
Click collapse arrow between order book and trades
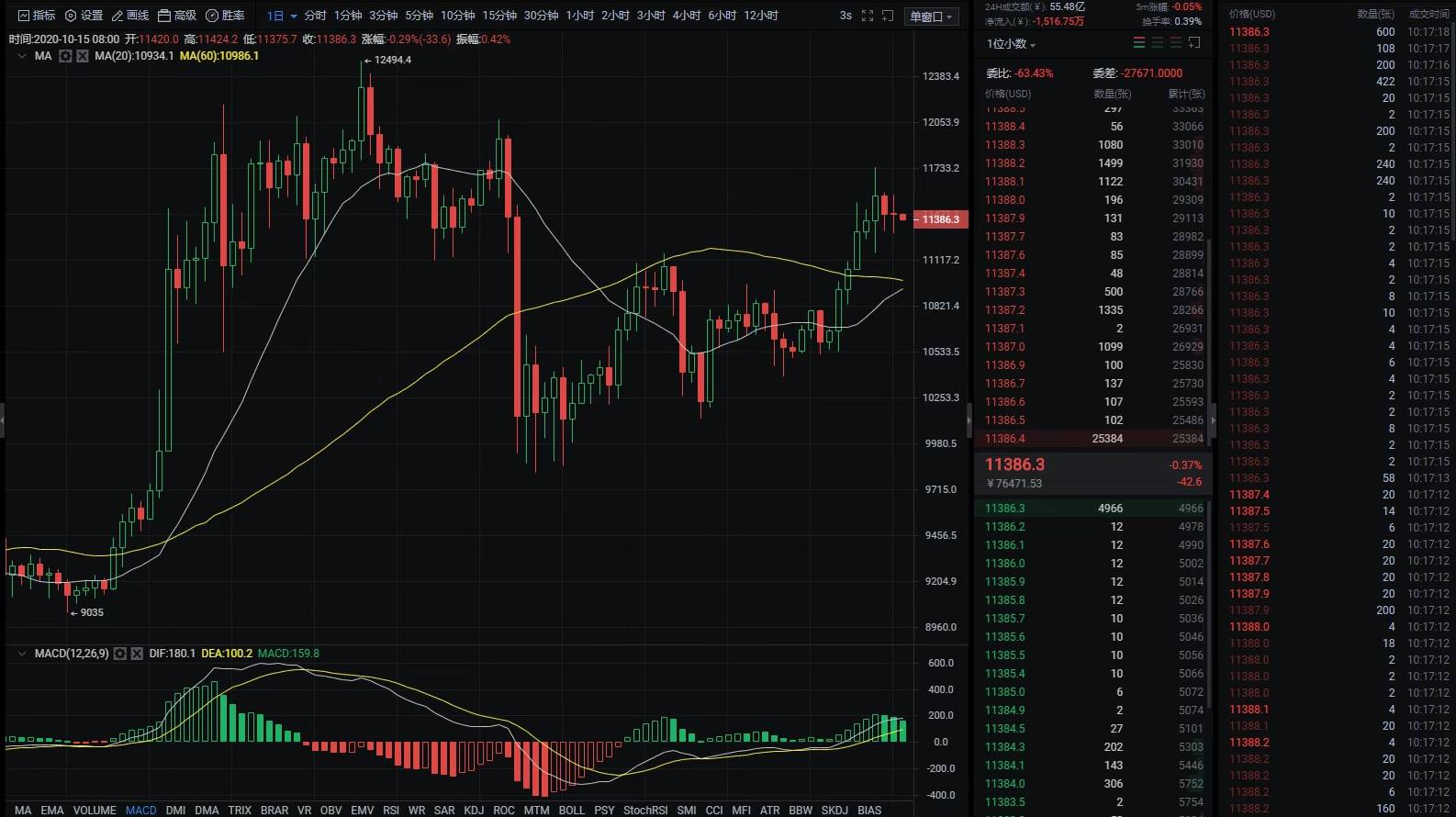(1213, 420)
